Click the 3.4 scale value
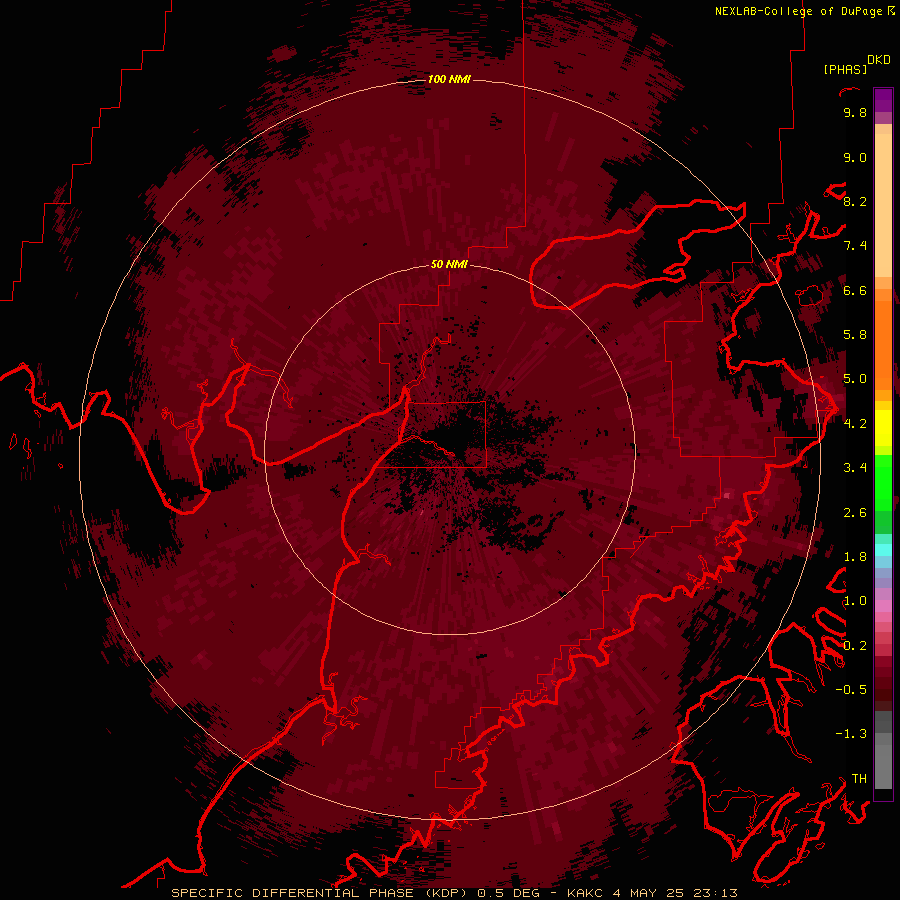Screen dimensions: 900x900 [x=855, y=468]
